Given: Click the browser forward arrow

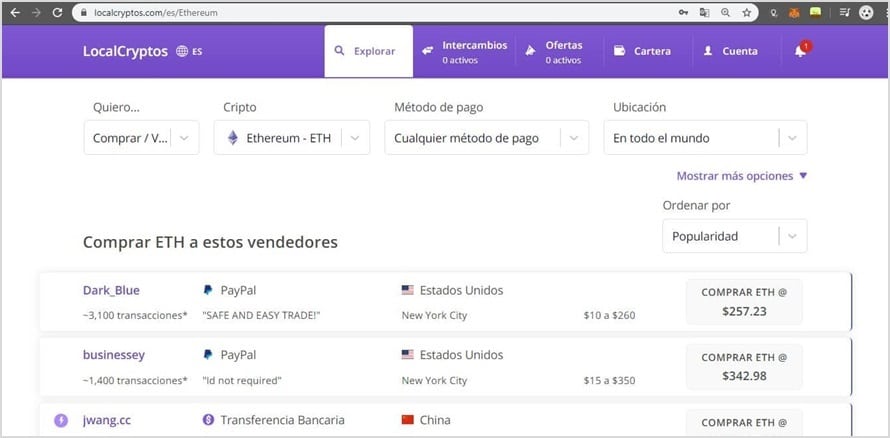Looking at the screenshot, I should 36,12.
